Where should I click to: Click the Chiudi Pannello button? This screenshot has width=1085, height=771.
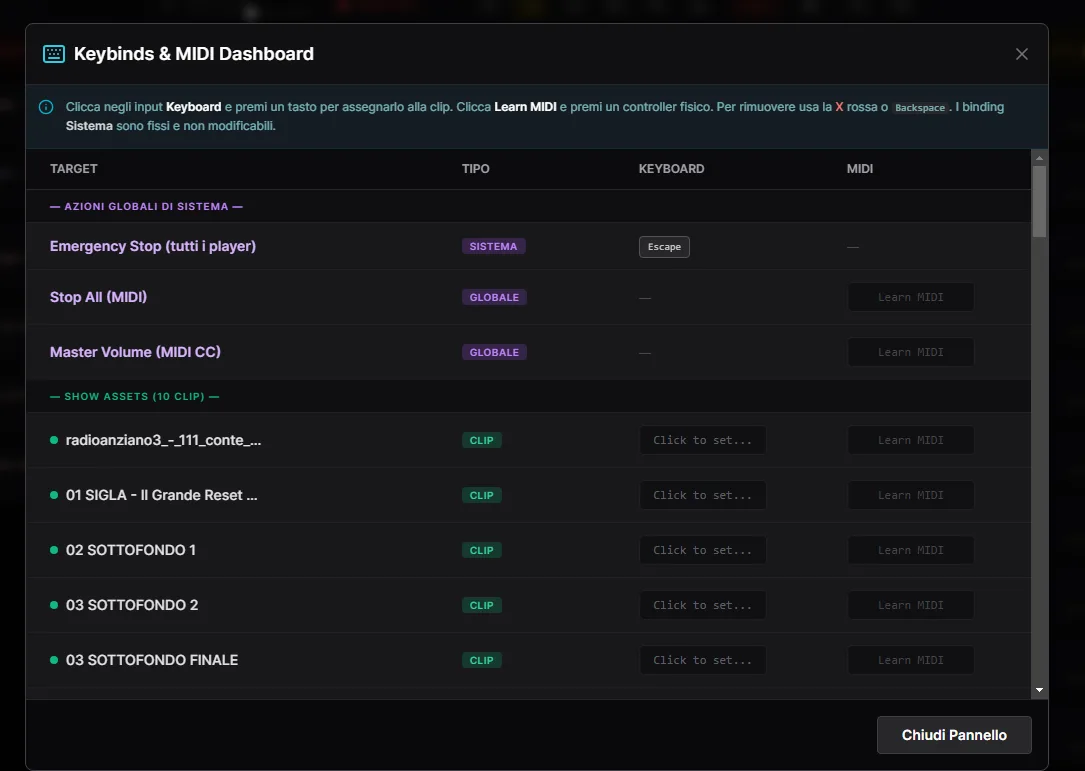click(954, 735)
